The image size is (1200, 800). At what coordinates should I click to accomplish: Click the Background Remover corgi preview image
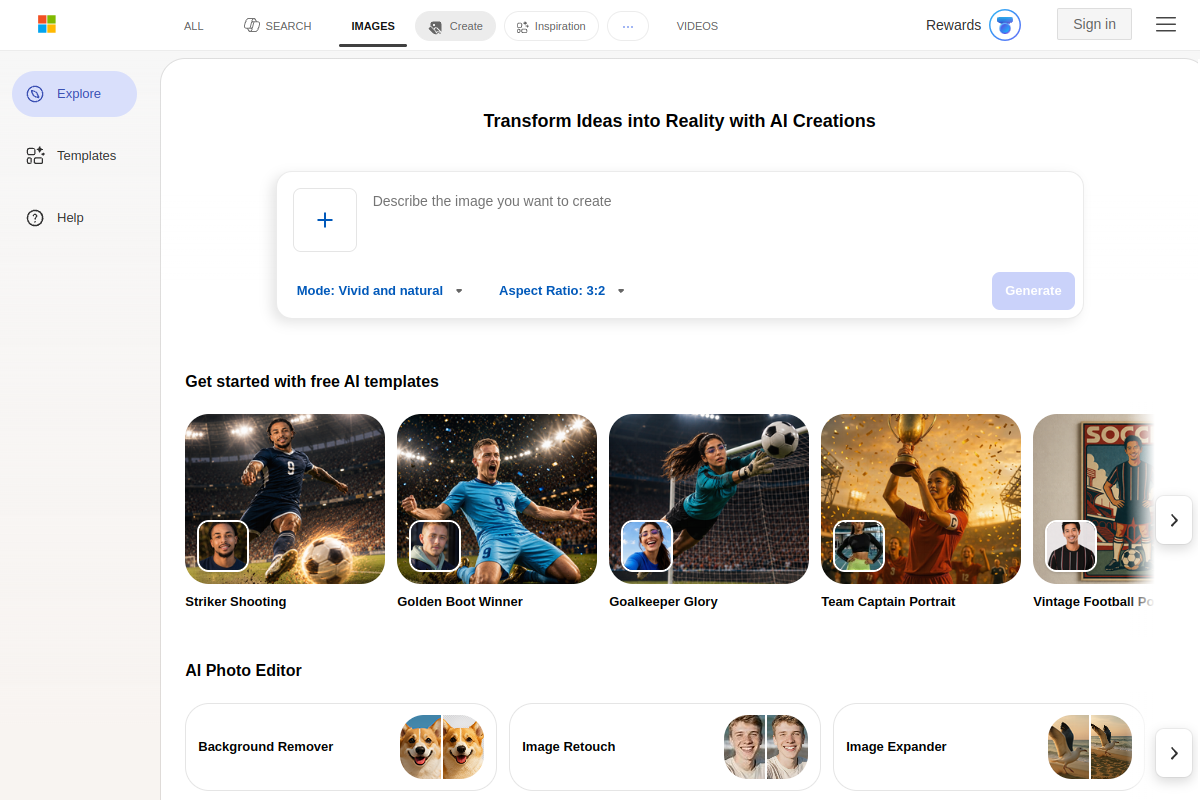[442, 747]
